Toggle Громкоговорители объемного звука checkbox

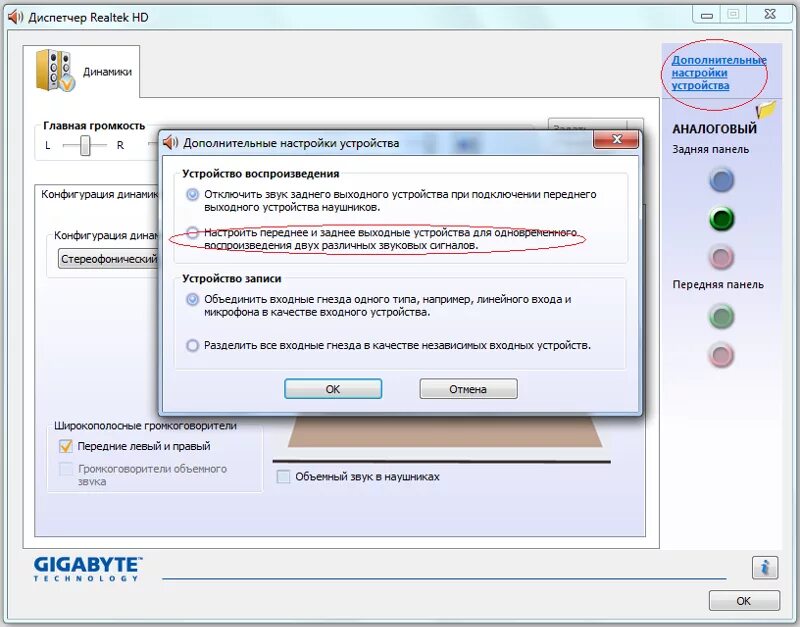coord(66,469)
